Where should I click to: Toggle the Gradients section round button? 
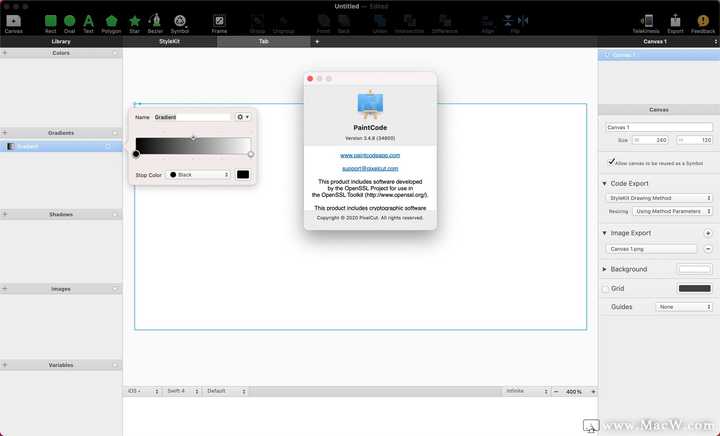tap(115, 133)
